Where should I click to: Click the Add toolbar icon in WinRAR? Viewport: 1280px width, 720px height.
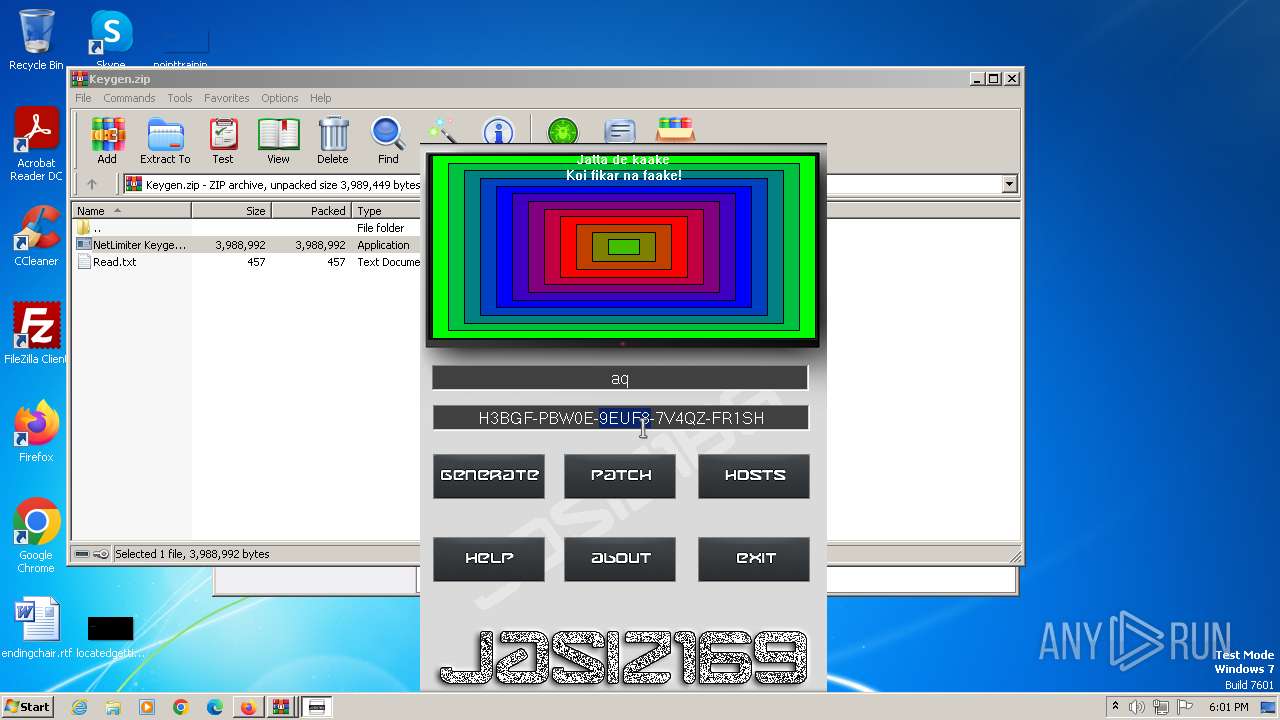tap(107, 141)
